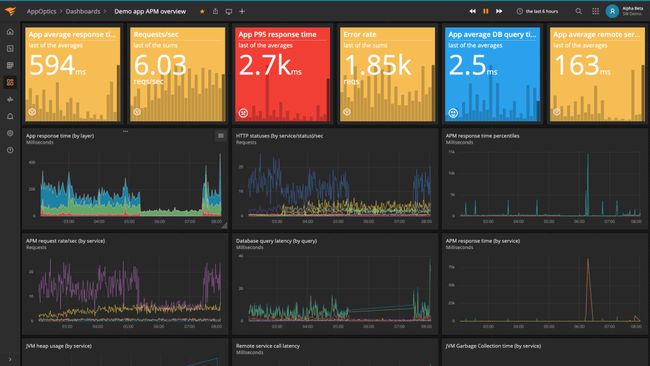Click the status icon on the Error rate tile
The height and width of the screenshot is (366, 650).
point(347,111)
